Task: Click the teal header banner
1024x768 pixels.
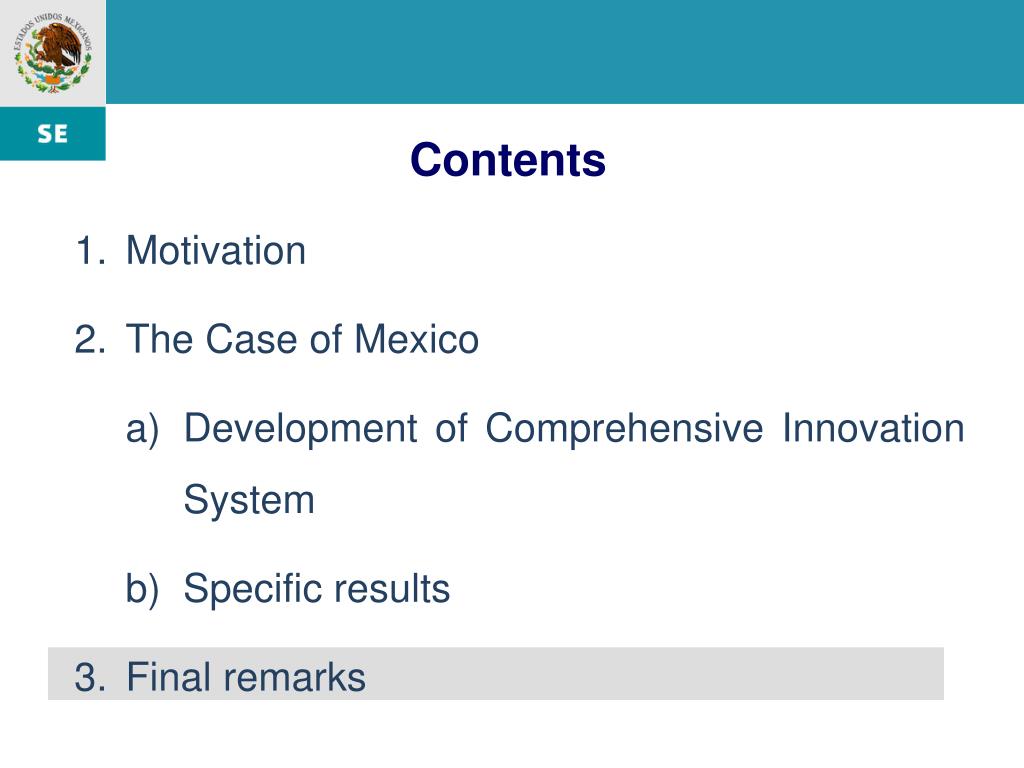Action: click(565, 52)
